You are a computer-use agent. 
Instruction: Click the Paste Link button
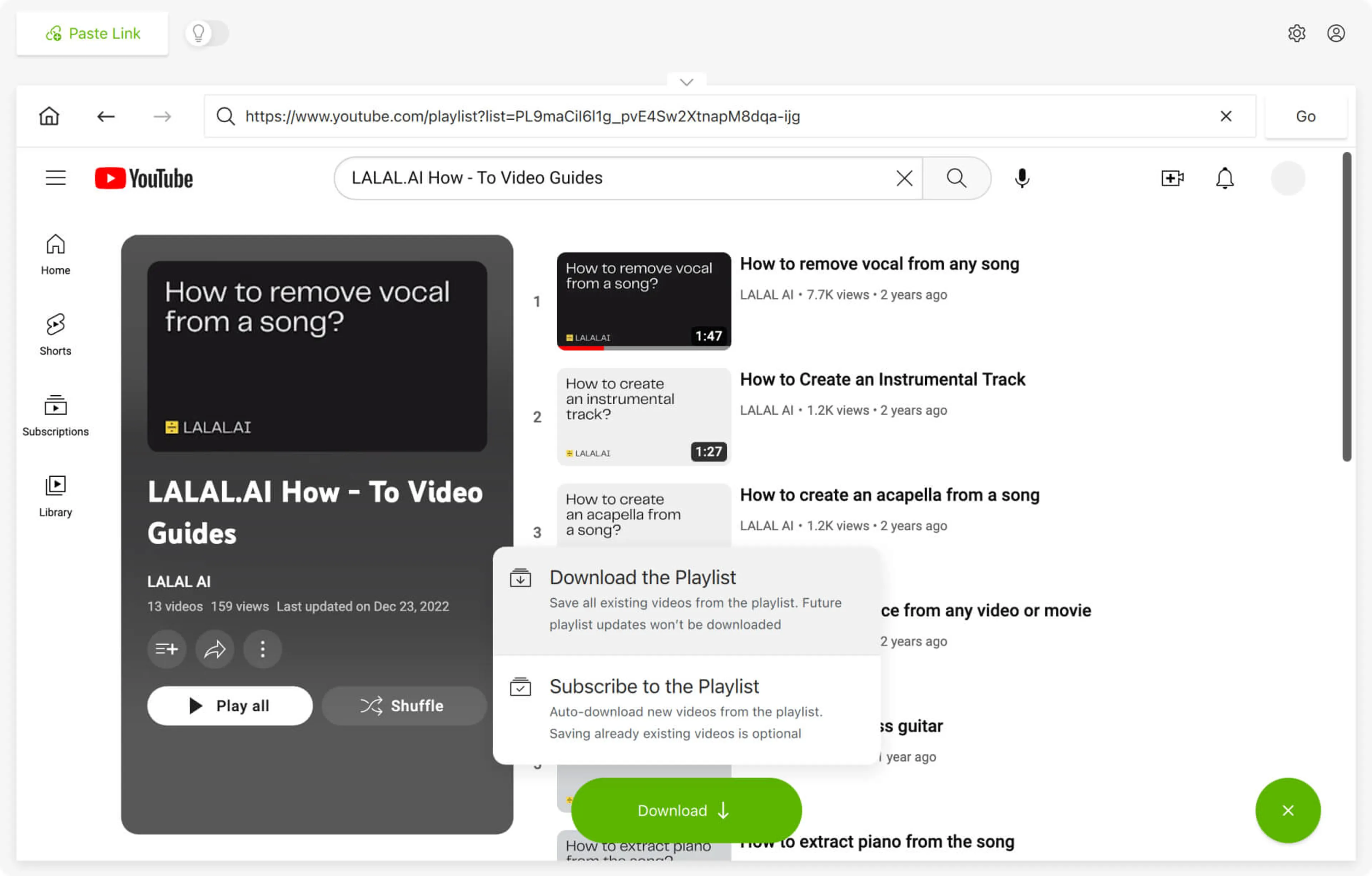[92, 33]
